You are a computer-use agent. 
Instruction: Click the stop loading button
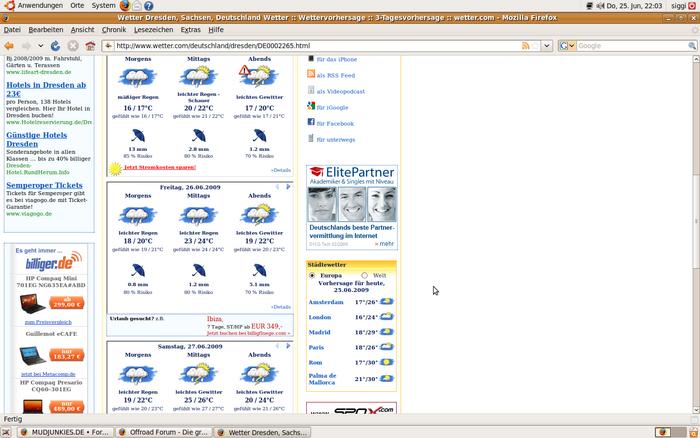click(x=73, y=46)
